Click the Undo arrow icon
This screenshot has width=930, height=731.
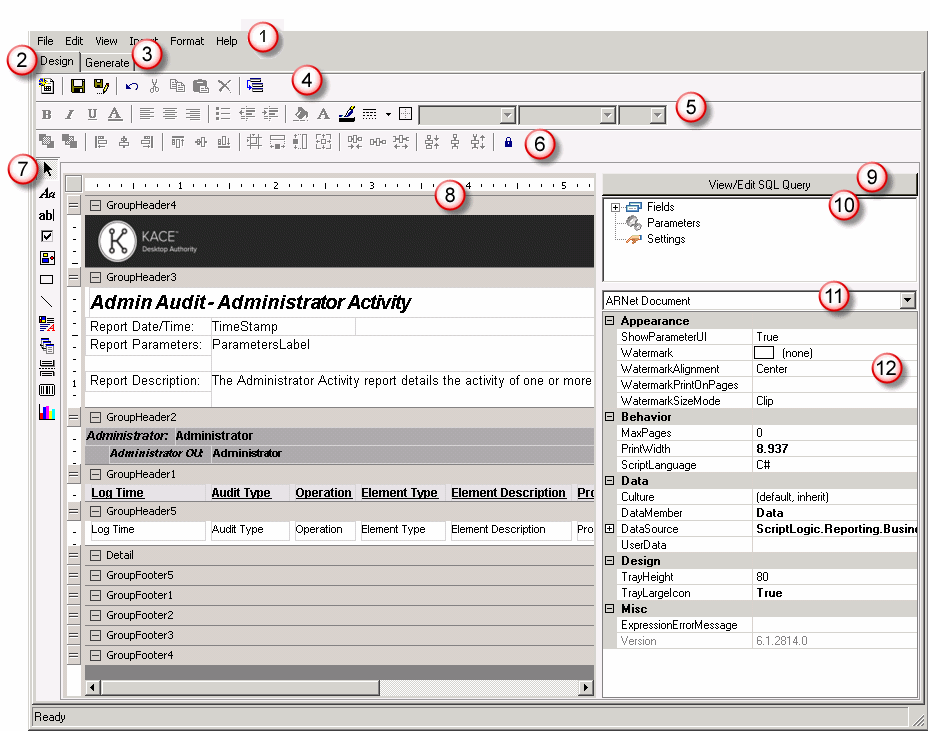pyautogui.click(x=132, y=86)
